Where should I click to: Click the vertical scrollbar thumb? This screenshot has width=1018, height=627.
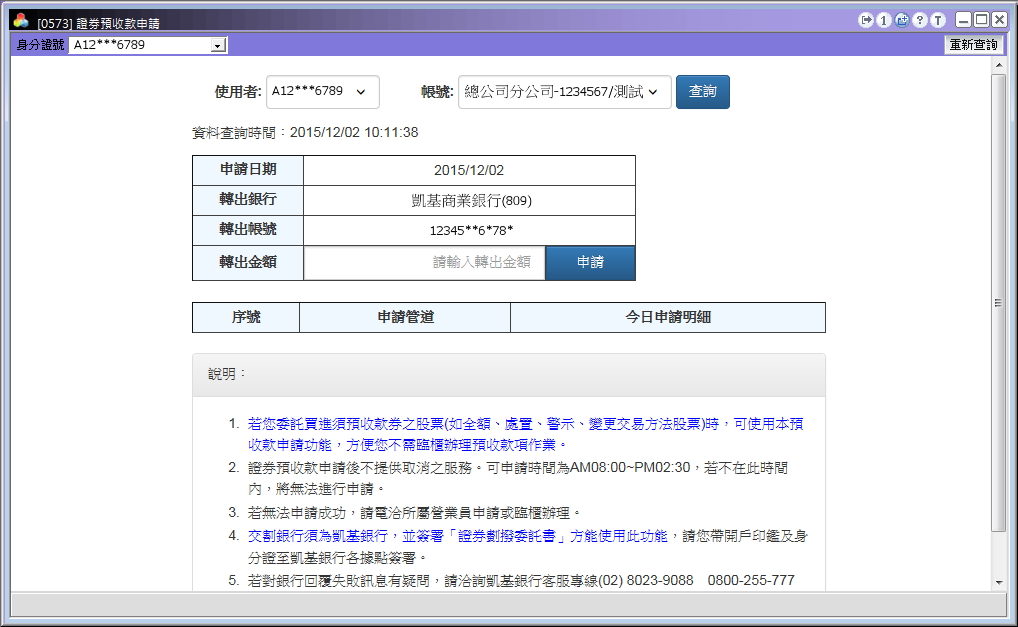(x=999, y=302)
